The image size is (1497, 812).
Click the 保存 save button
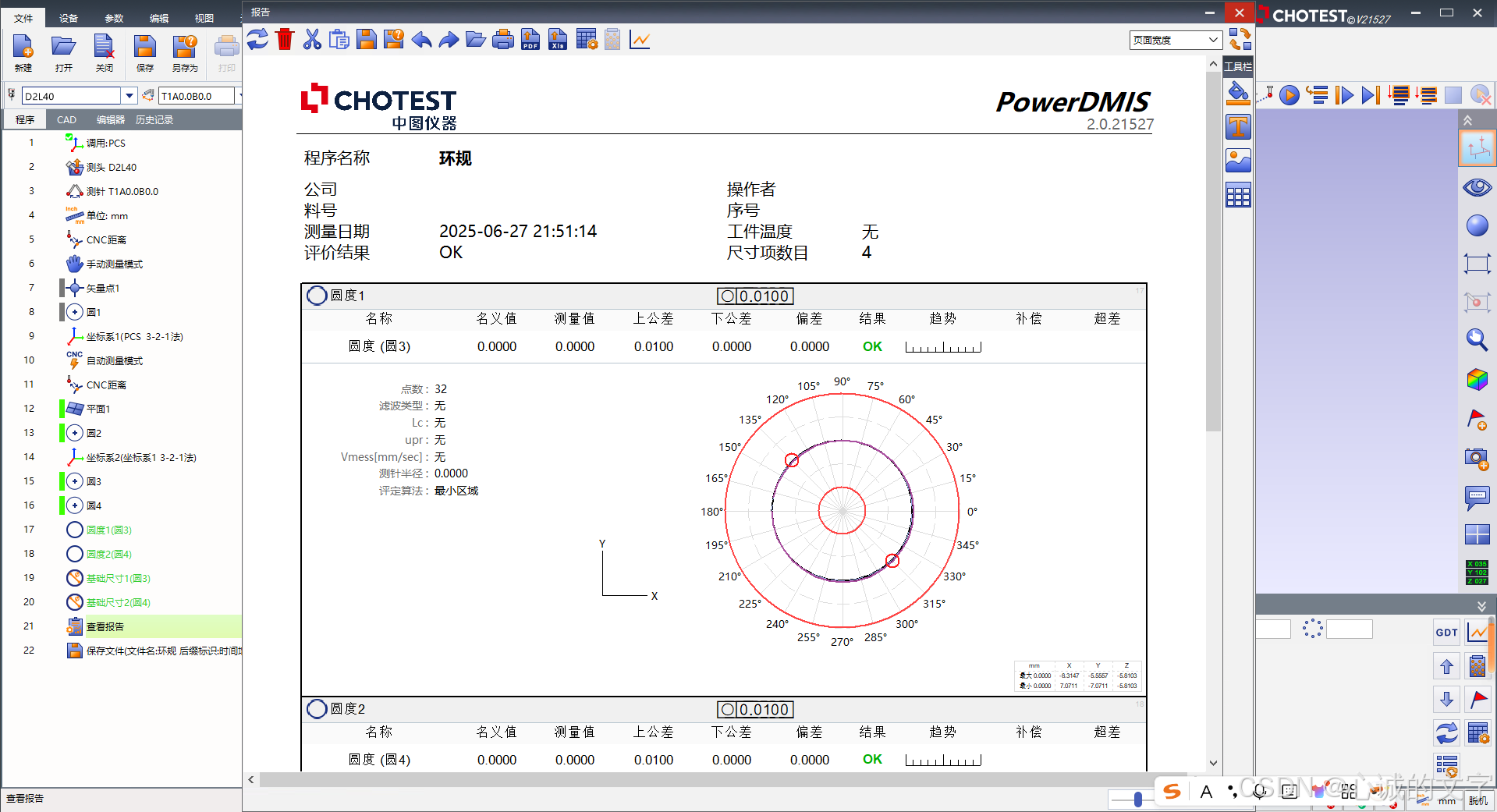tap(145, 52)
